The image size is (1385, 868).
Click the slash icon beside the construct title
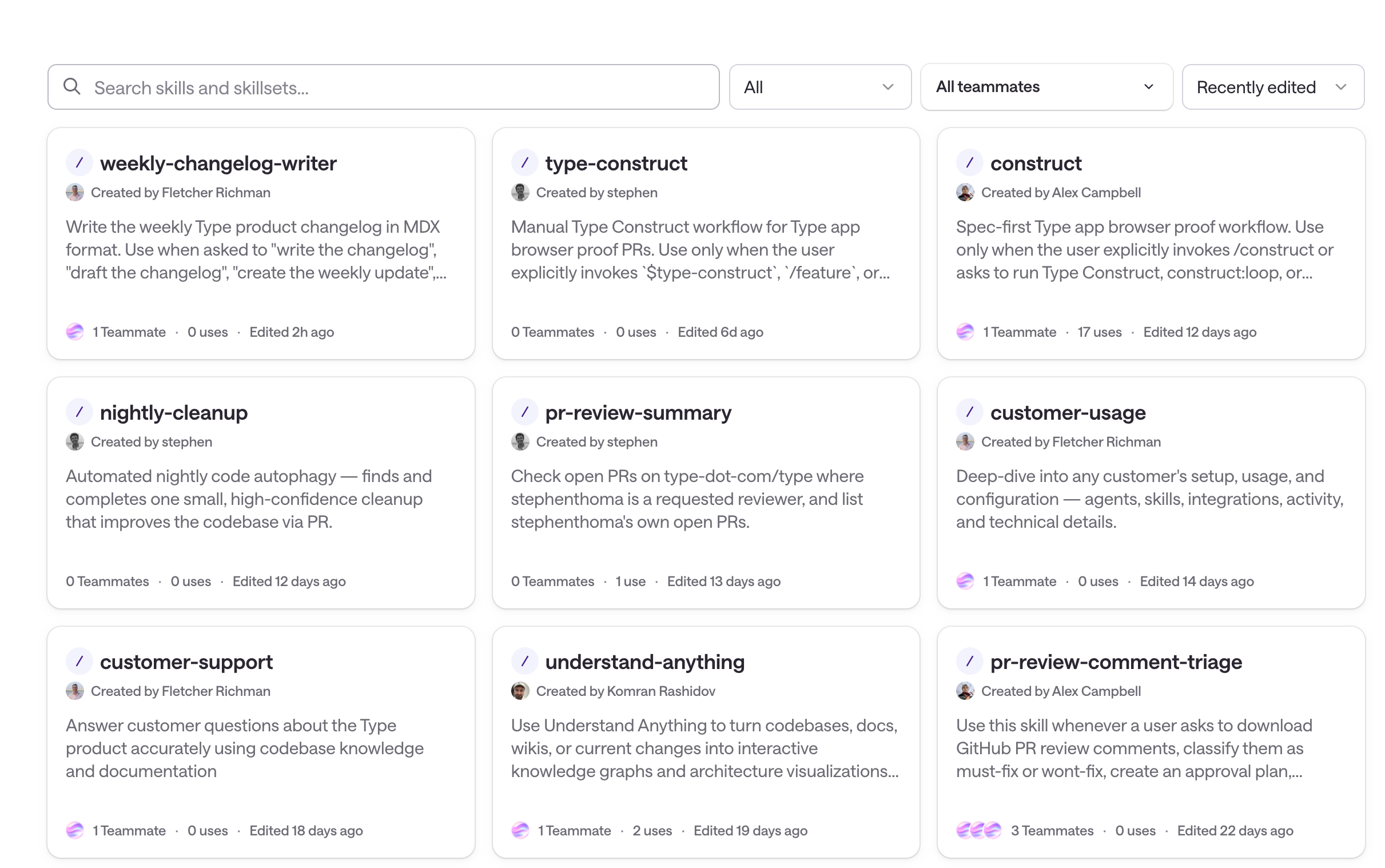[969, 163]
